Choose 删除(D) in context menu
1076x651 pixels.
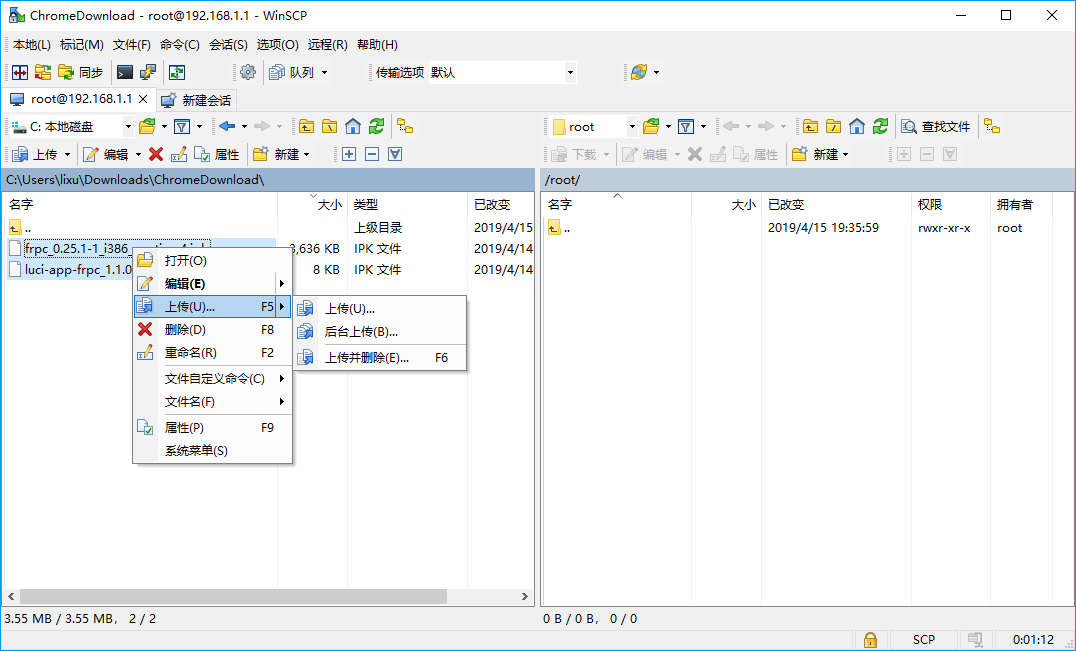[213, 330]
